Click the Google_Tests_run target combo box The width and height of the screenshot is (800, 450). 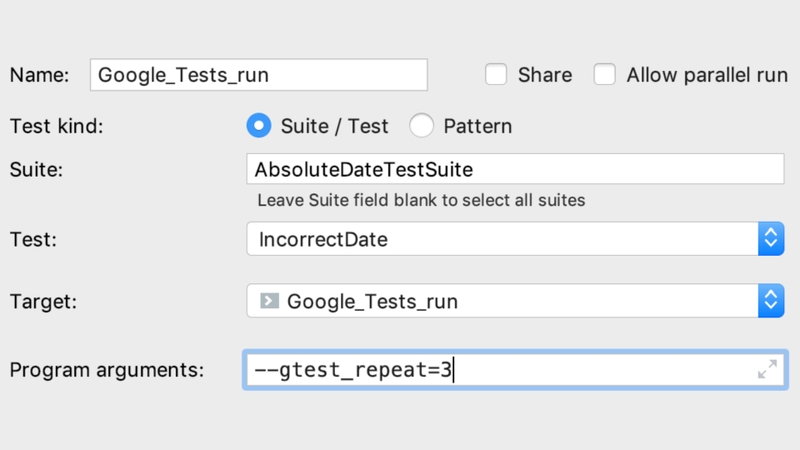tap(500, 300)
